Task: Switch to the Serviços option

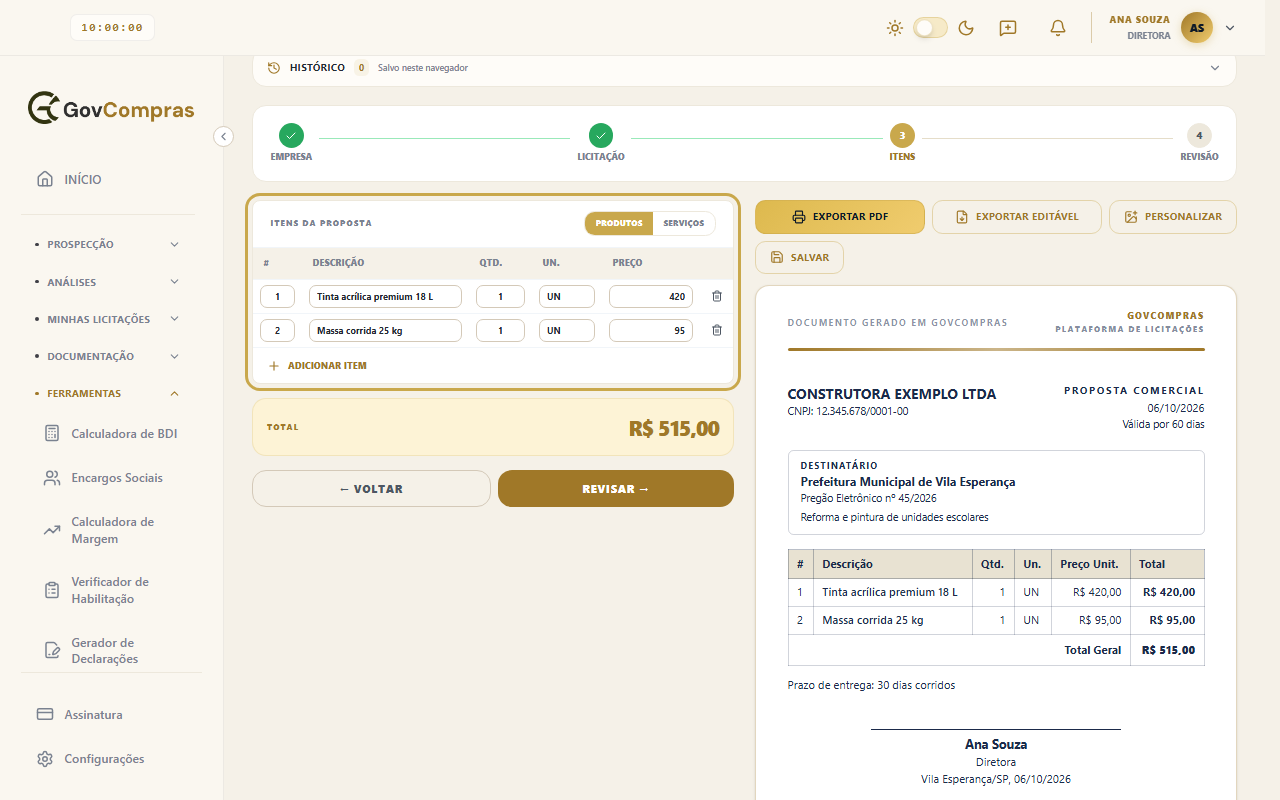Action: 684,223
